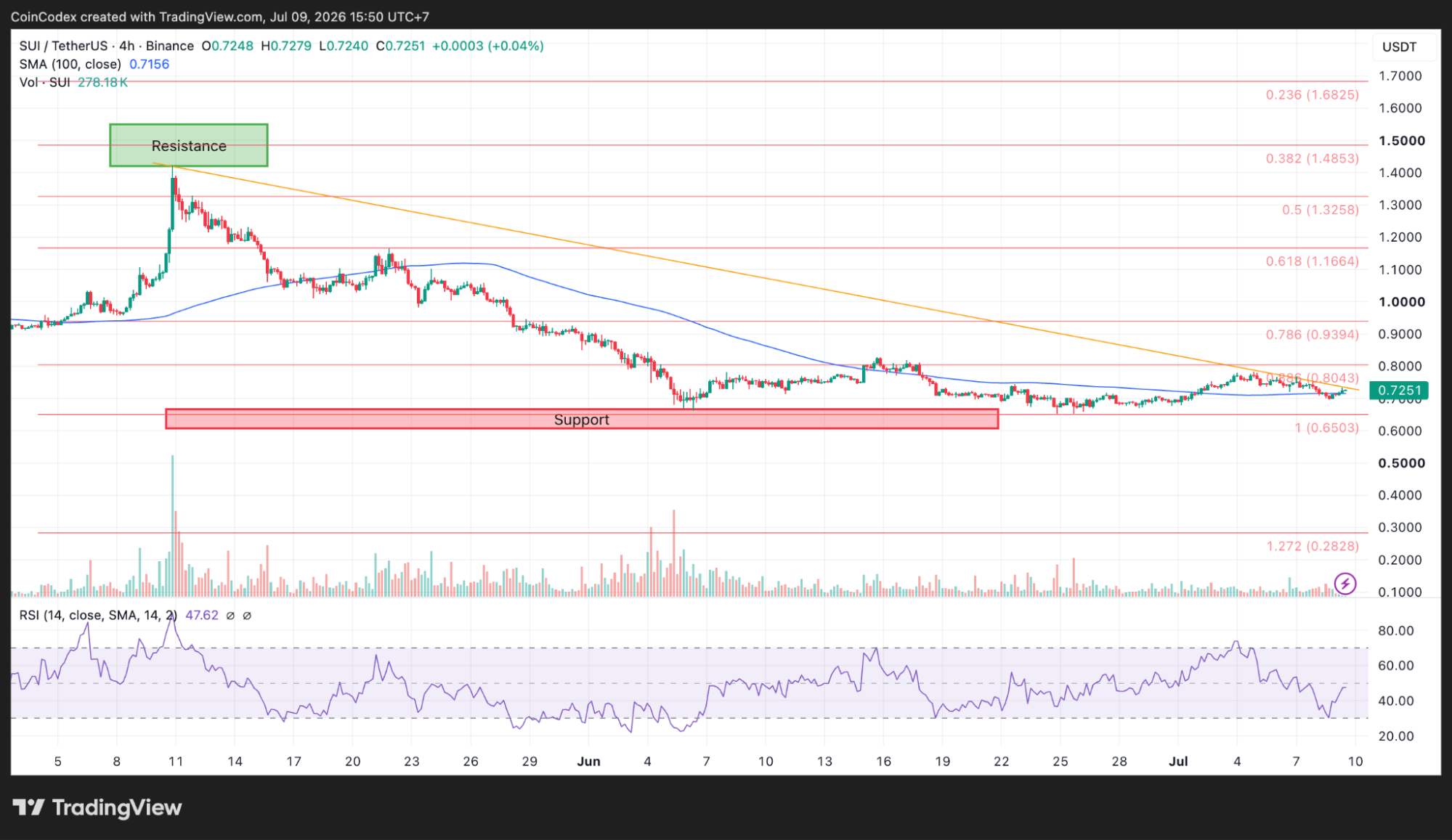Viewport: 1452px width, 840px height.
Task: Click the date label 26 on time axis
Action: [471, 762]
